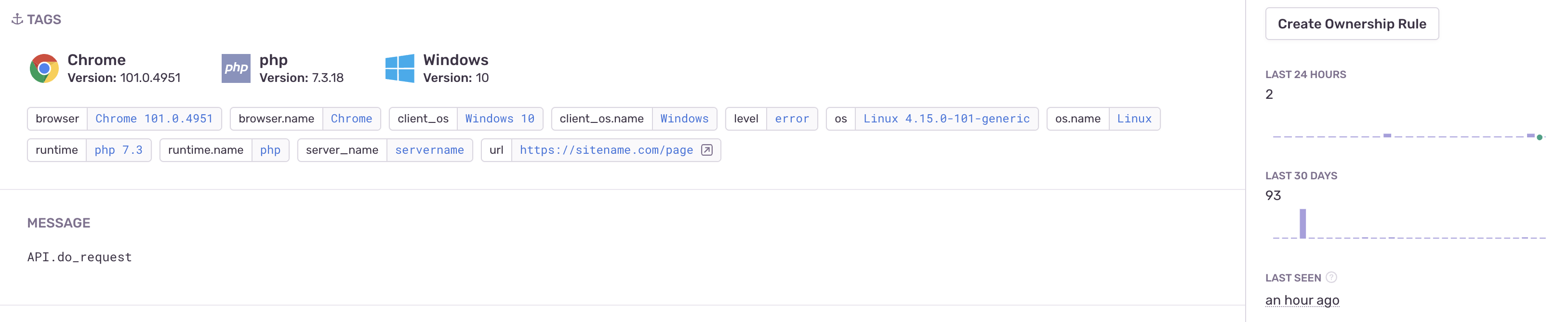Open the 'an hour ago' link

coord(1302,299)
